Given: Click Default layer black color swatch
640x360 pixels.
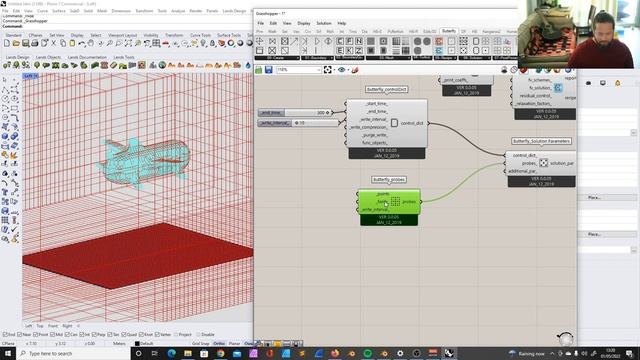Looking at the screenshot, I should (137, 344).
